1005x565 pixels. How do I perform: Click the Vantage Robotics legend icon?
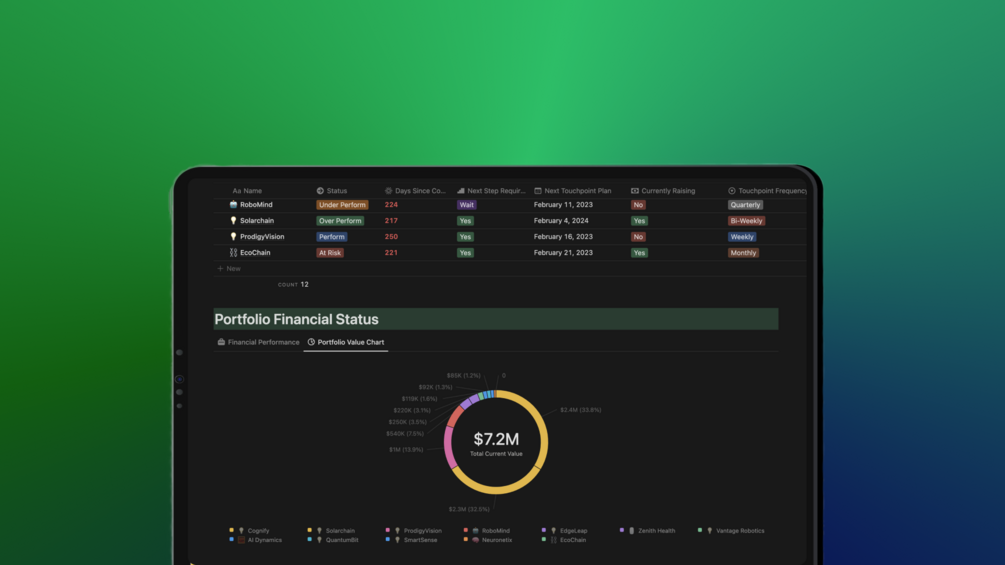point(710,530)
